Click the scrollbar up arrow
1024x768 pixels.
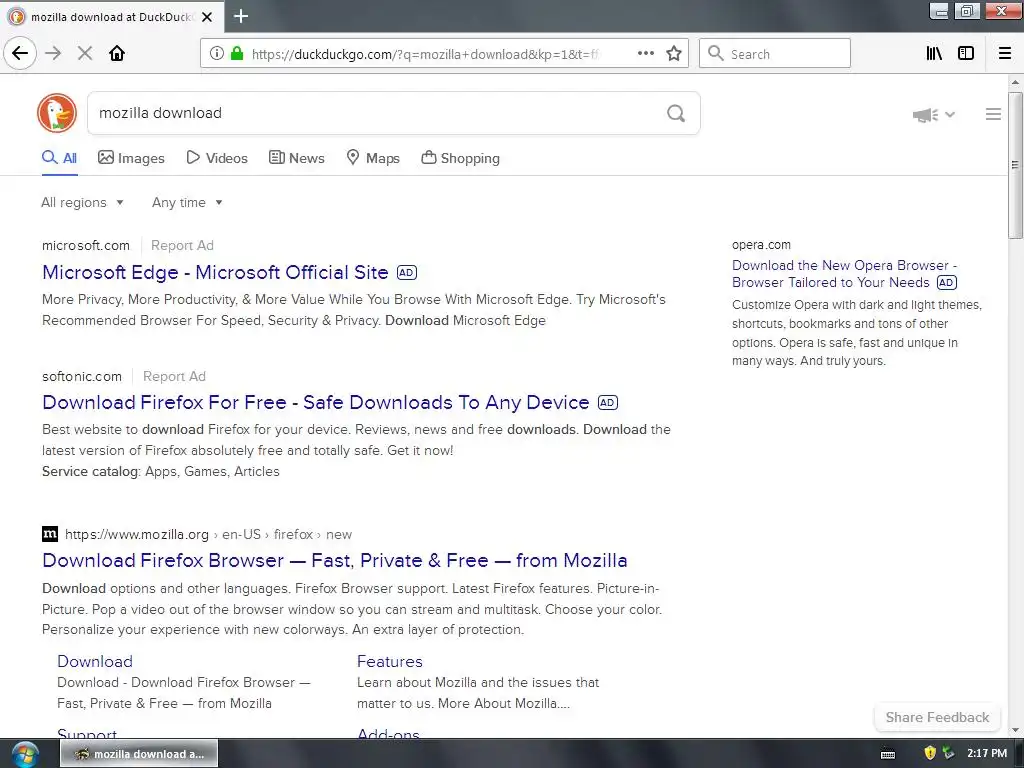[x=1015, y=82]
